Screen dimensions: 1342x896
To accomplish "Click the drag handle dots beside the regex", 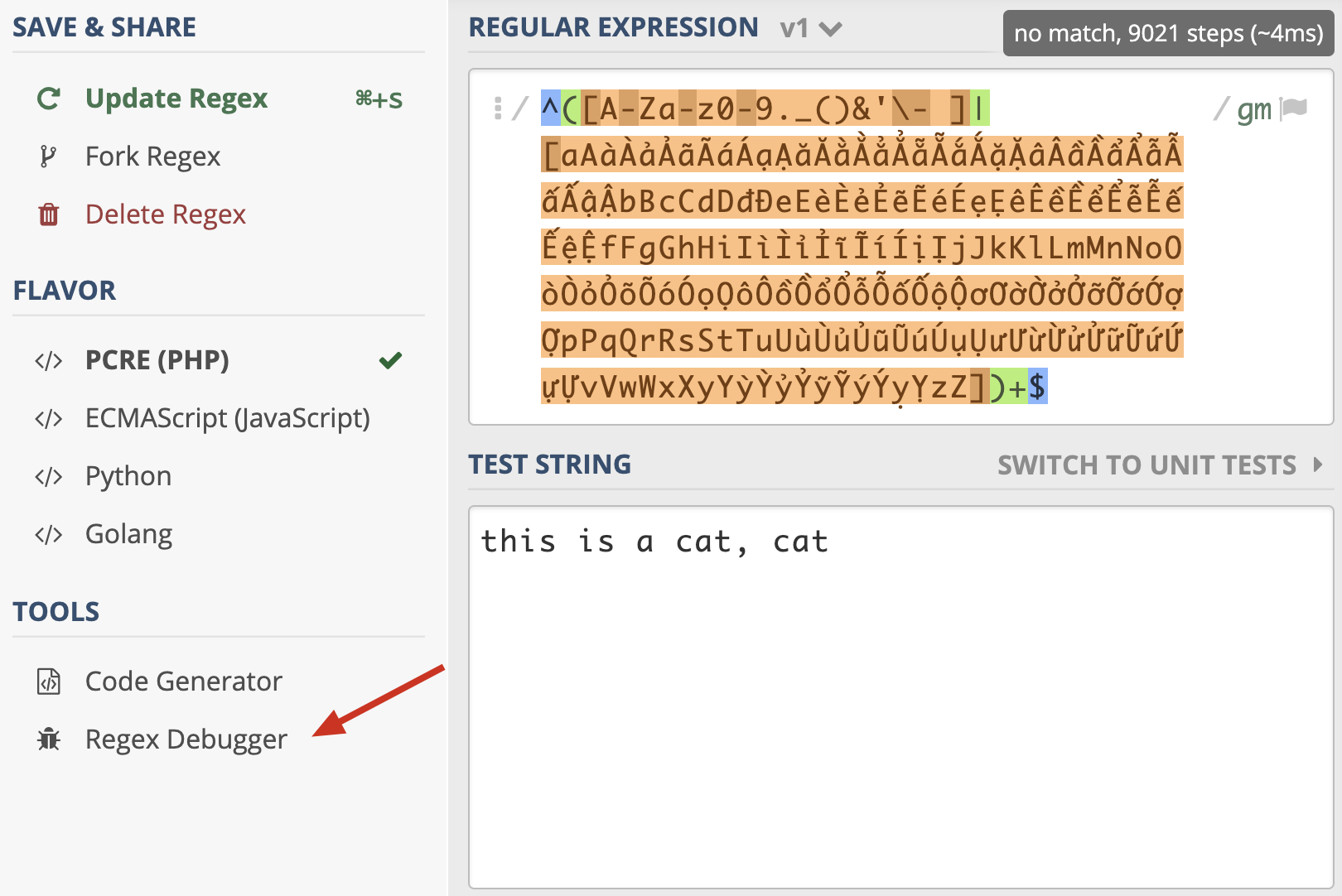I will [x=498, y=108].
